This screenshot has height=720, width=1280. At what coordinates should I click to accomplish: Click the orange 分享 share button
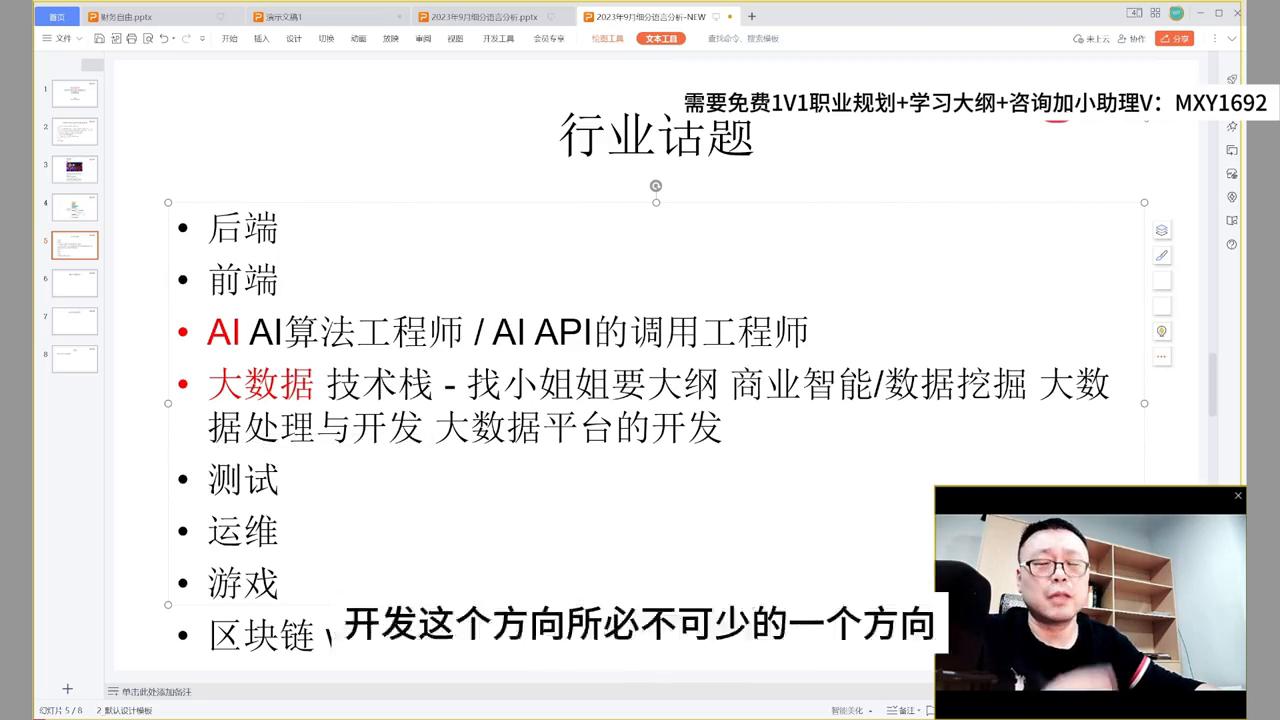[x=1175, y=38]
